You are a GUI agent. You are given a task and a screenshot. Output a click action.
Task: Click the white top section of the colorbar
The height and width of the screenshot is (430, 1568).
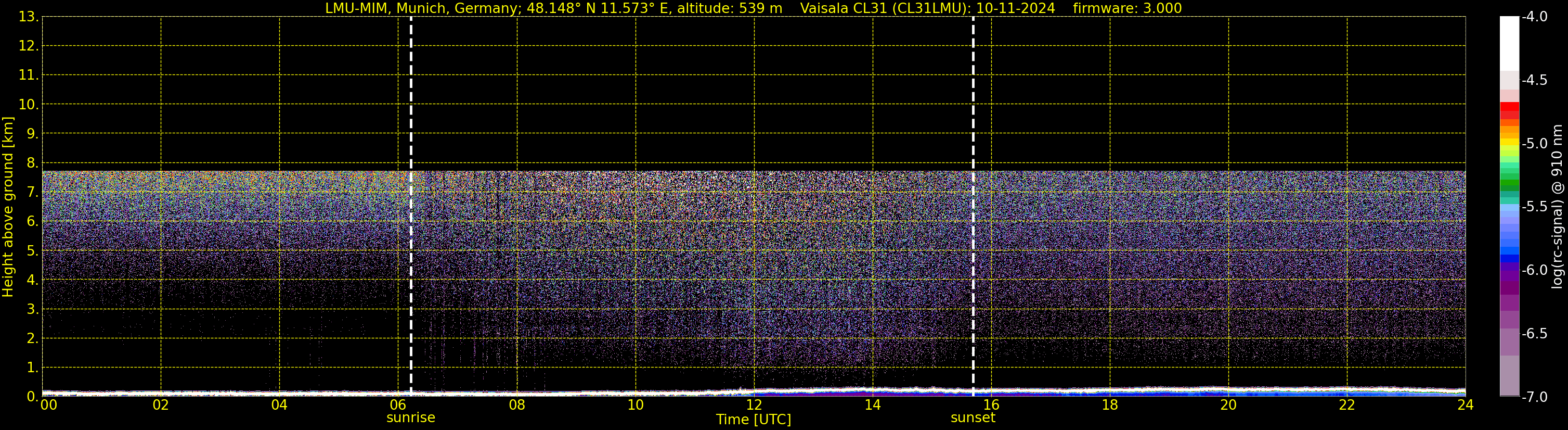[x=1509, y=43]
